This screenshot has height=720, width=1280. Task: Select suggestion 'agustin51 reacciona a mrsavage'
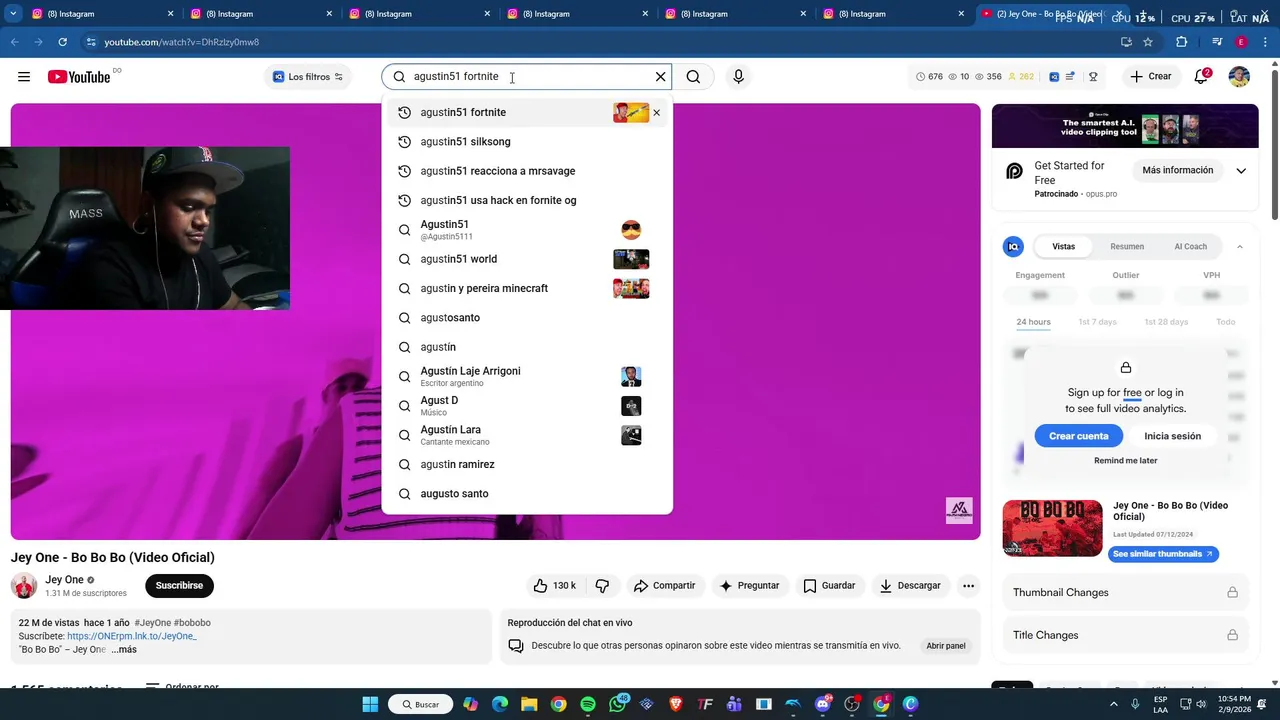click(x=527, y=171)
